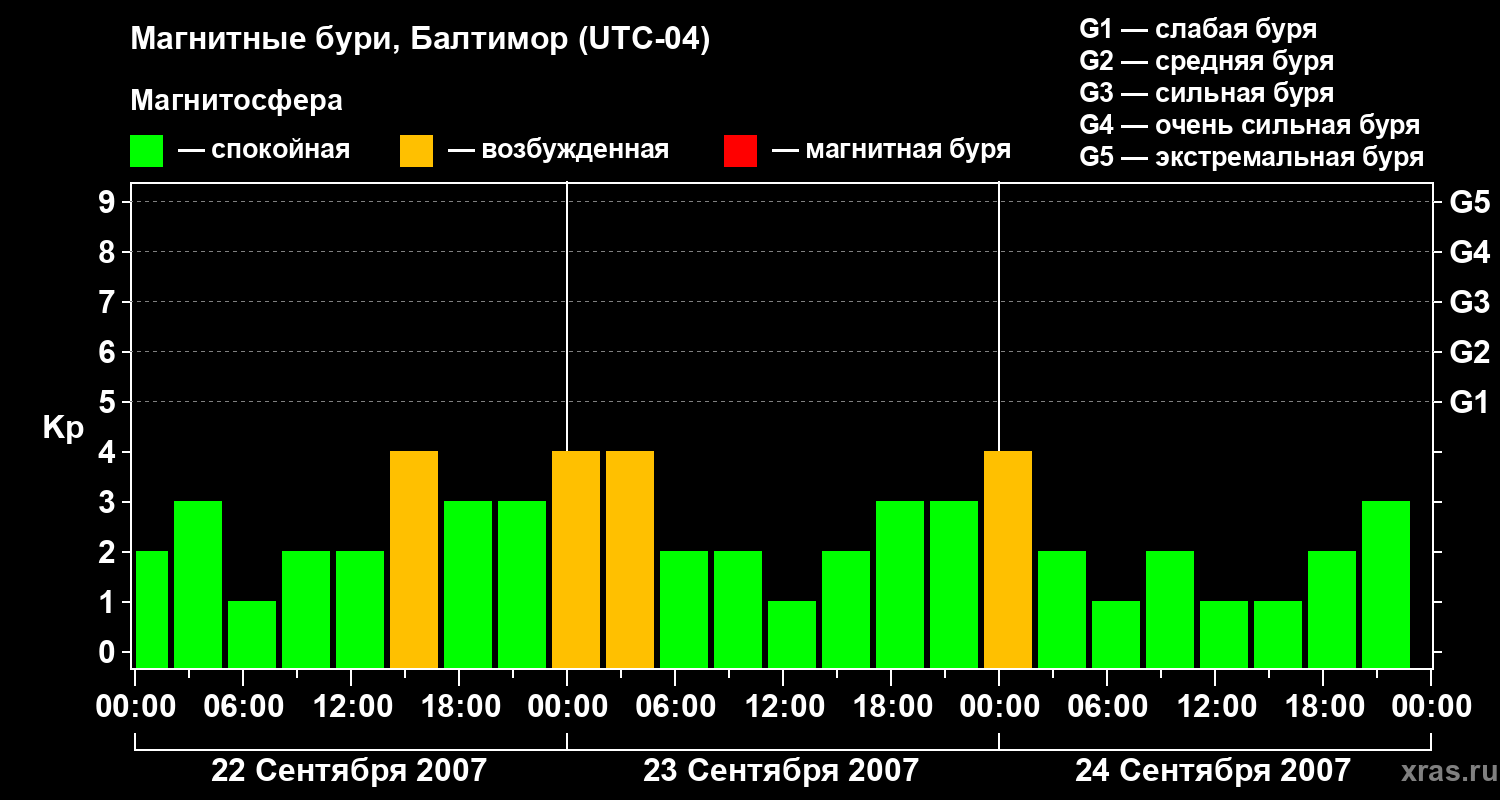The width and height of the screenshot is (1500, 800).
Task: Click the 'Kp' axis label
Action: pos(64,428)
